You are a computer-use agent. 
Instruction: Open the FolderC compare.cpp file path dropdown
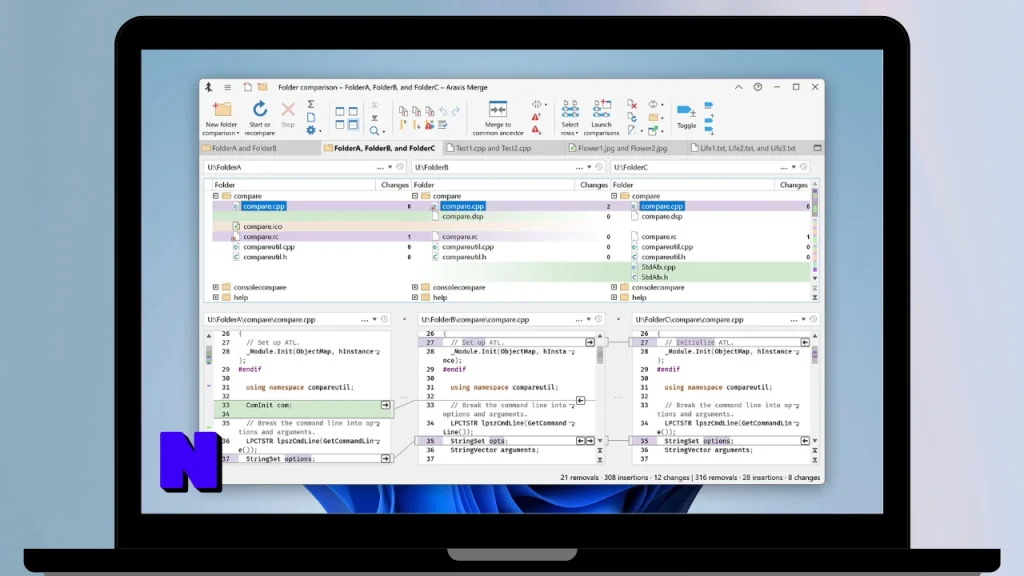click(x=803, y=319)
